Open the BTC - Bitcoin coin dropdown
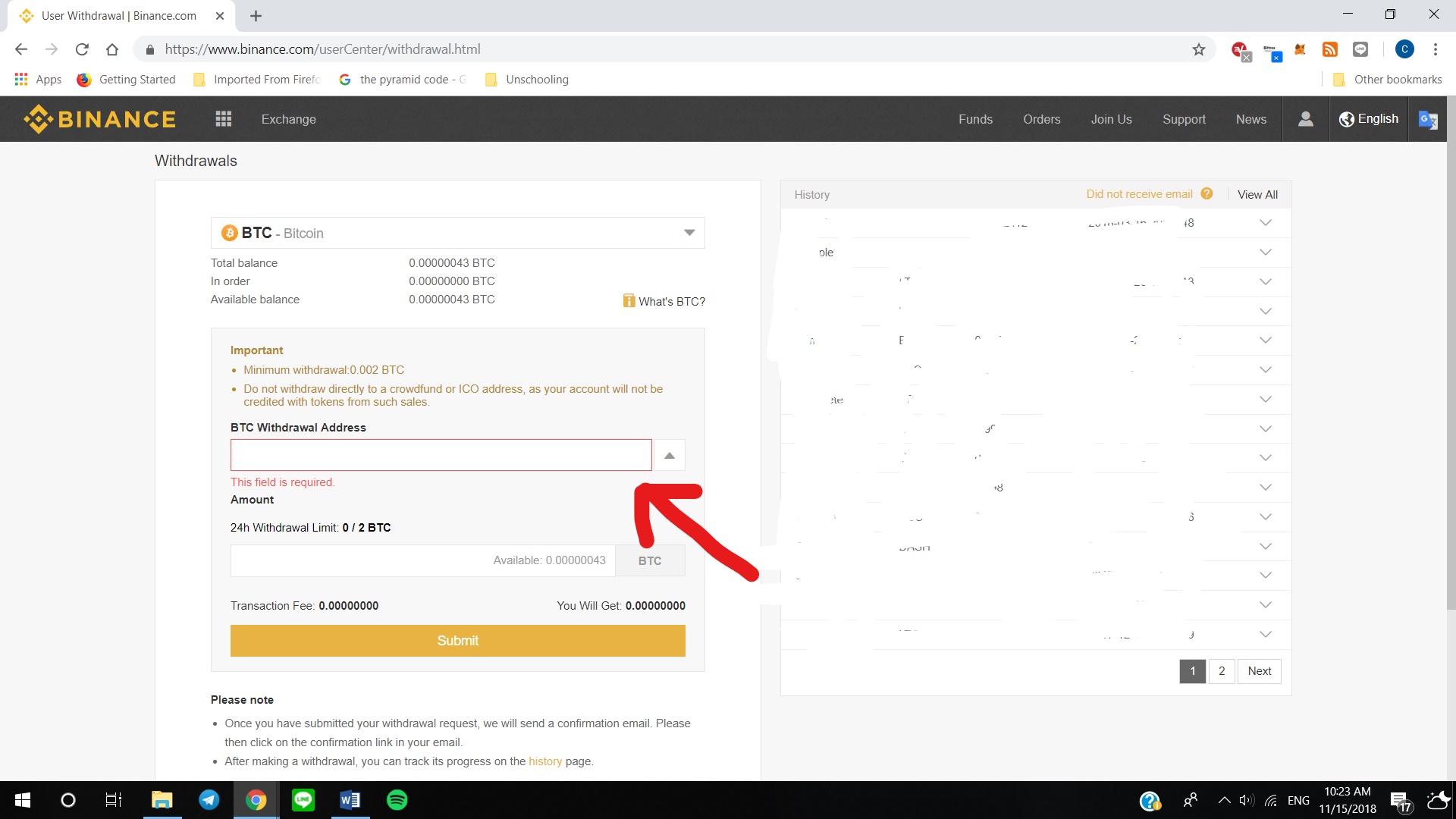The width and height of the screenshot is (1456, 819). point(457,233)
